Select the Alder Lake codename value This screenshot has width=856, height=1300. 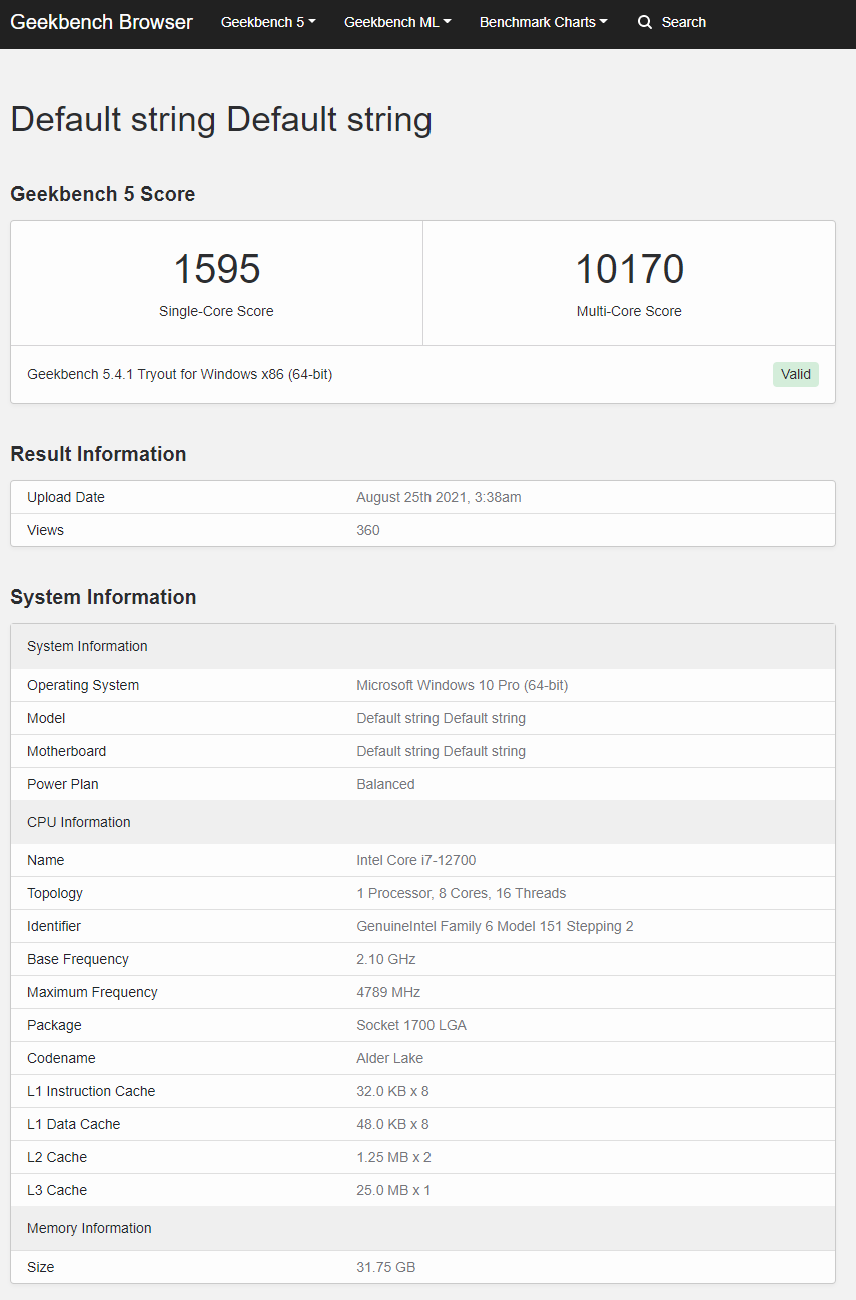point(389,1058)
